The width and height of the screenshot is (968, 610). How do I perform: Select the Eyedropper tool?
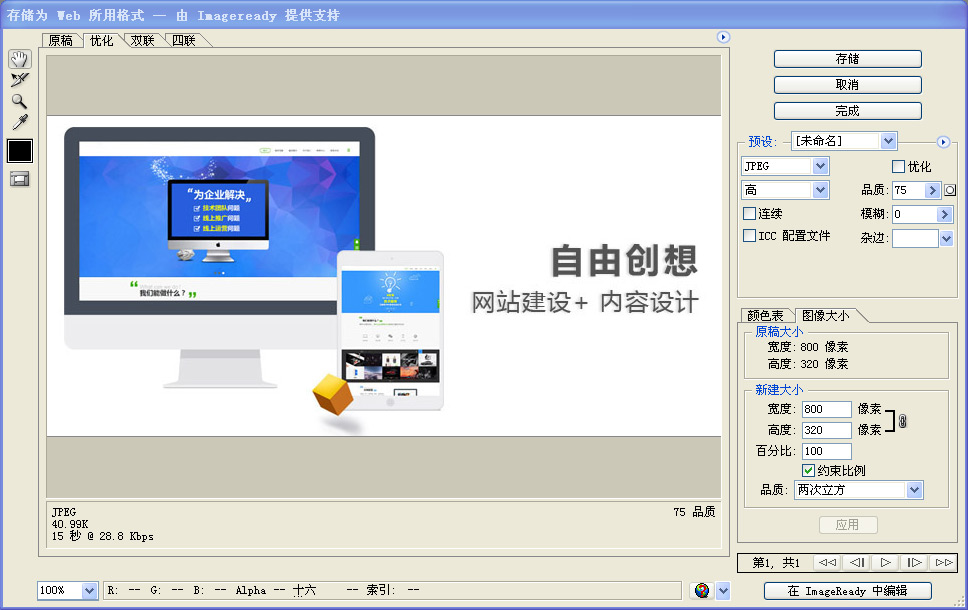click(x=19, y=123)
